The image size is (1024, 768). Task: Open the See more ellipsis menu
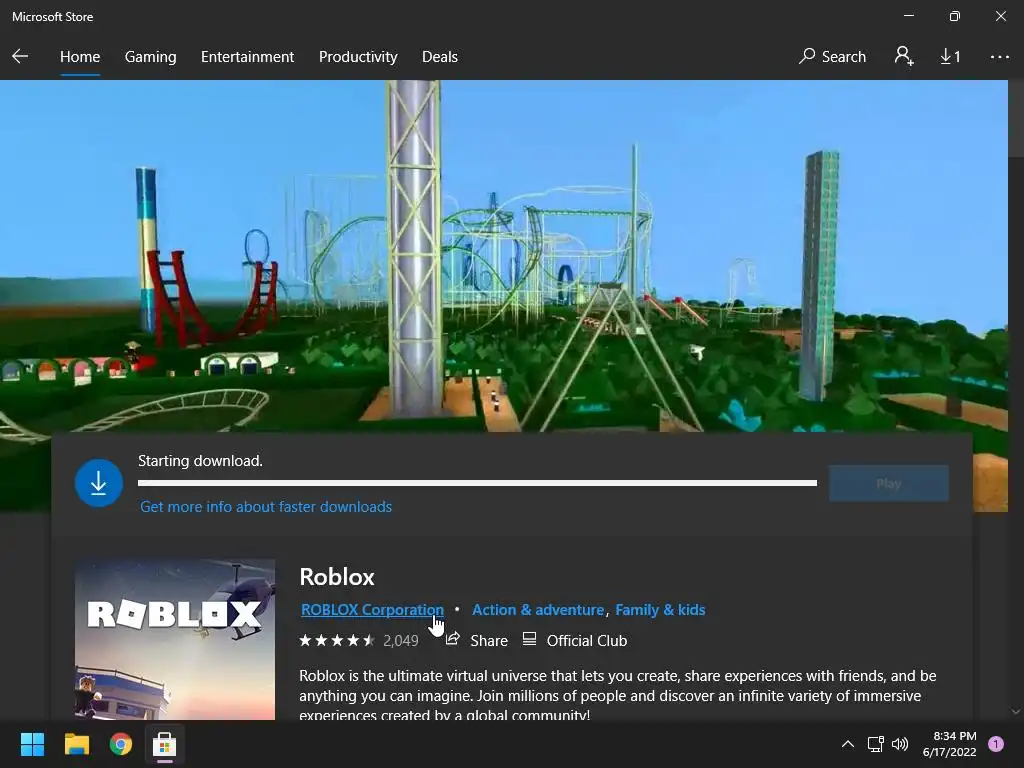(999, 57)
